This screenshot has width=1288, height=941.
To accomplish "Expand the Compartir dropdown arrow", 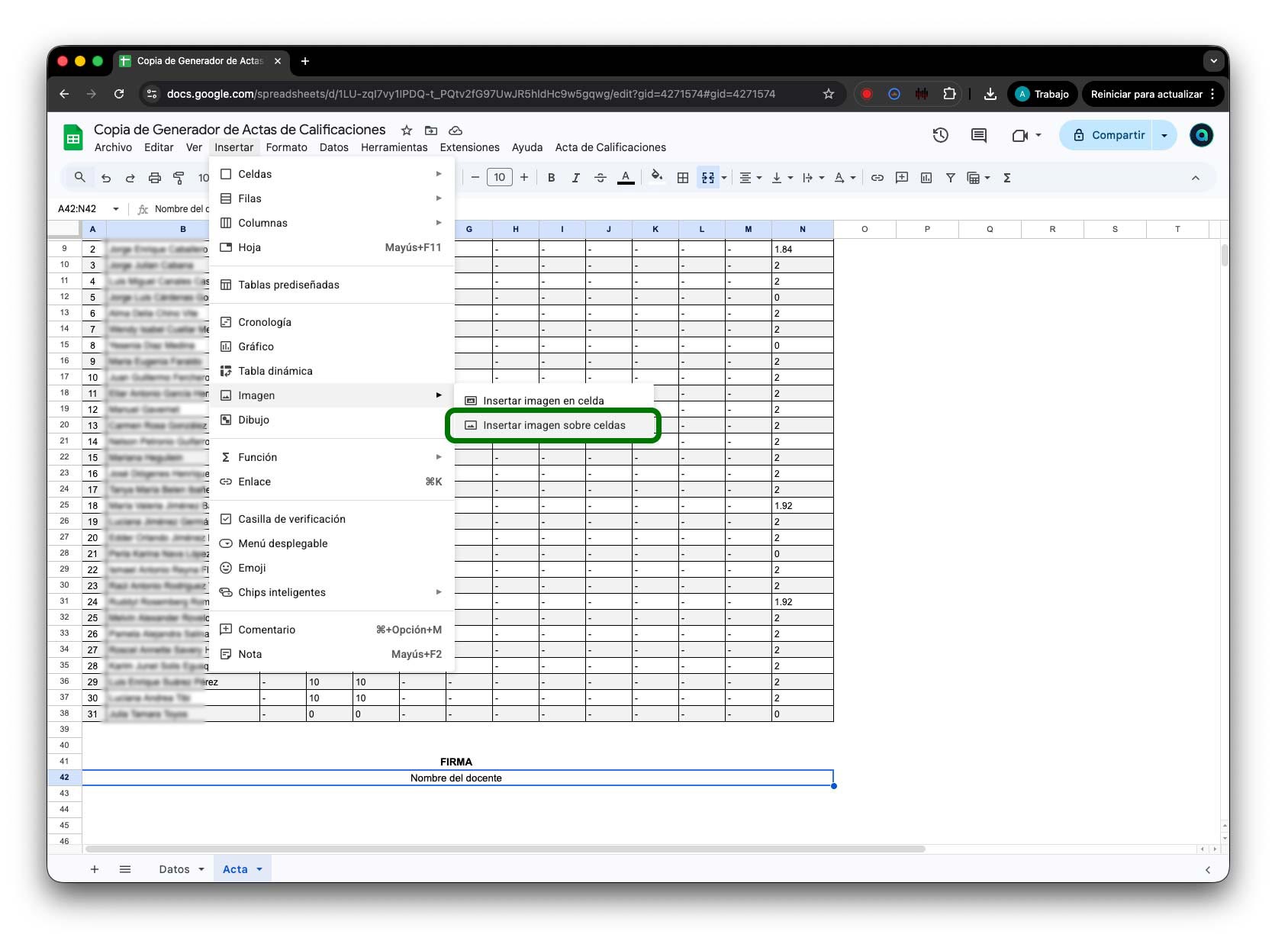I will [1164, 135].
